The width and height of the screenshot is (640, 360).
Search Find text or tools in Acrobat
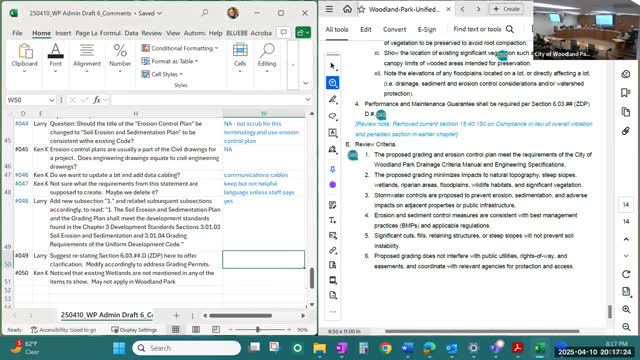(483, 29)
